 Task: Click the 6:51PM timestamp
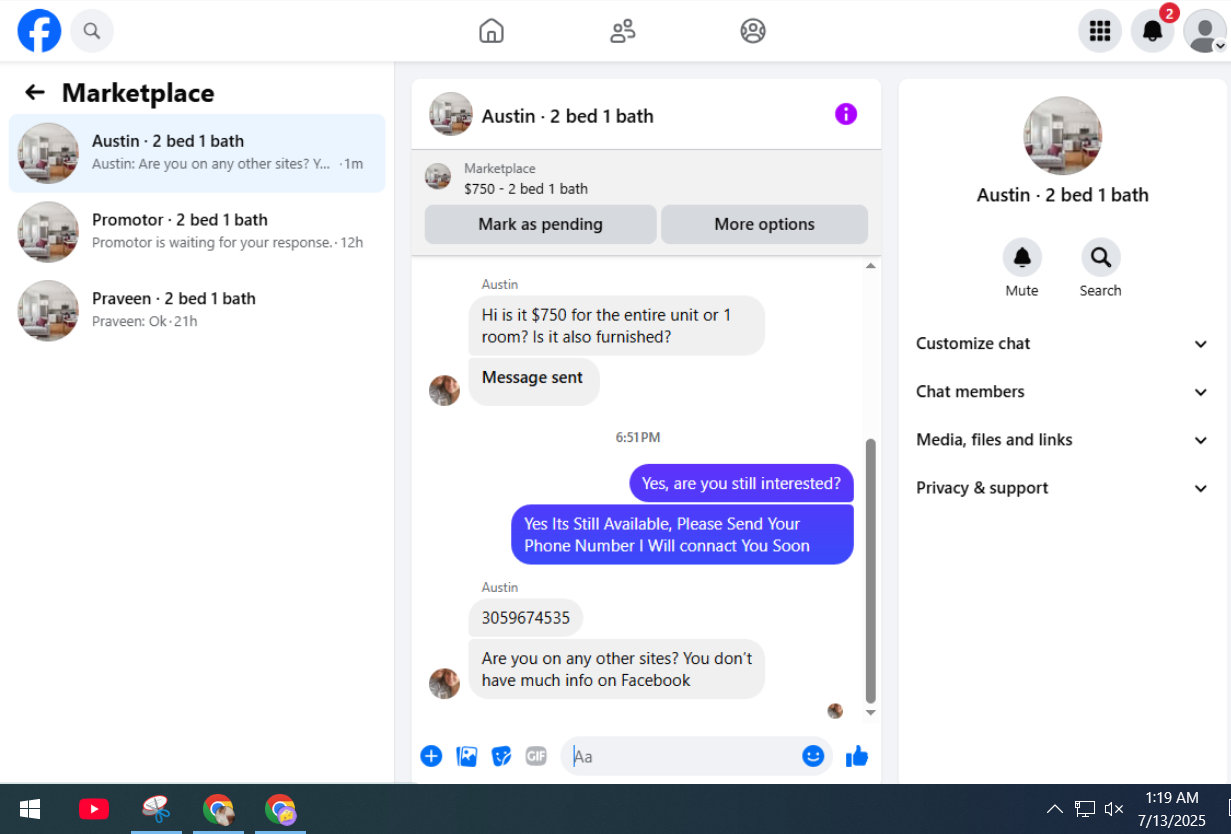click(x=638, y=437)
